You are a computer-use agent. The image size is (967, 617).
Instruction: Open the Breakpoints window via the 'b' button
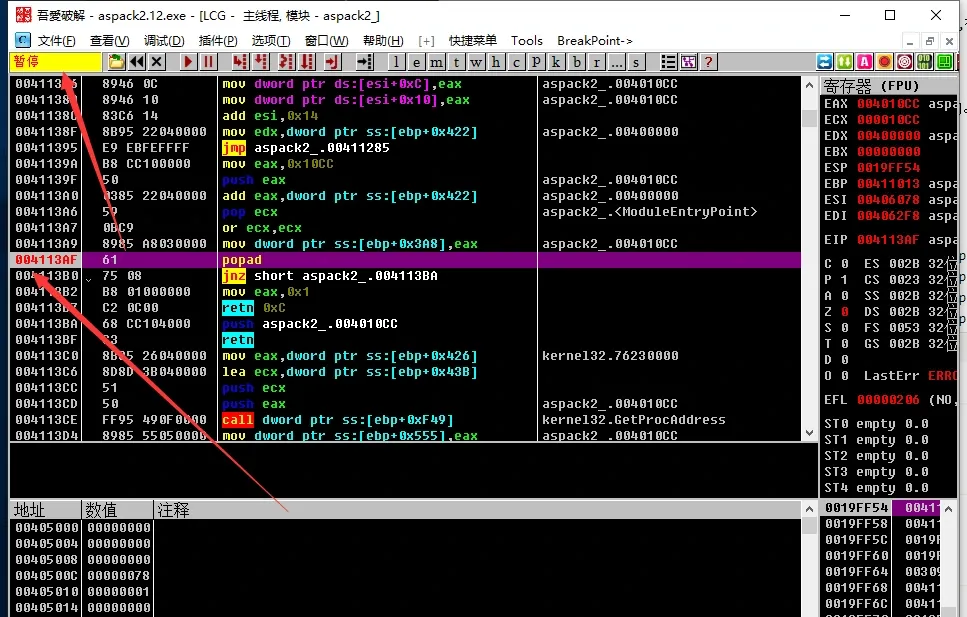[577, 62]
